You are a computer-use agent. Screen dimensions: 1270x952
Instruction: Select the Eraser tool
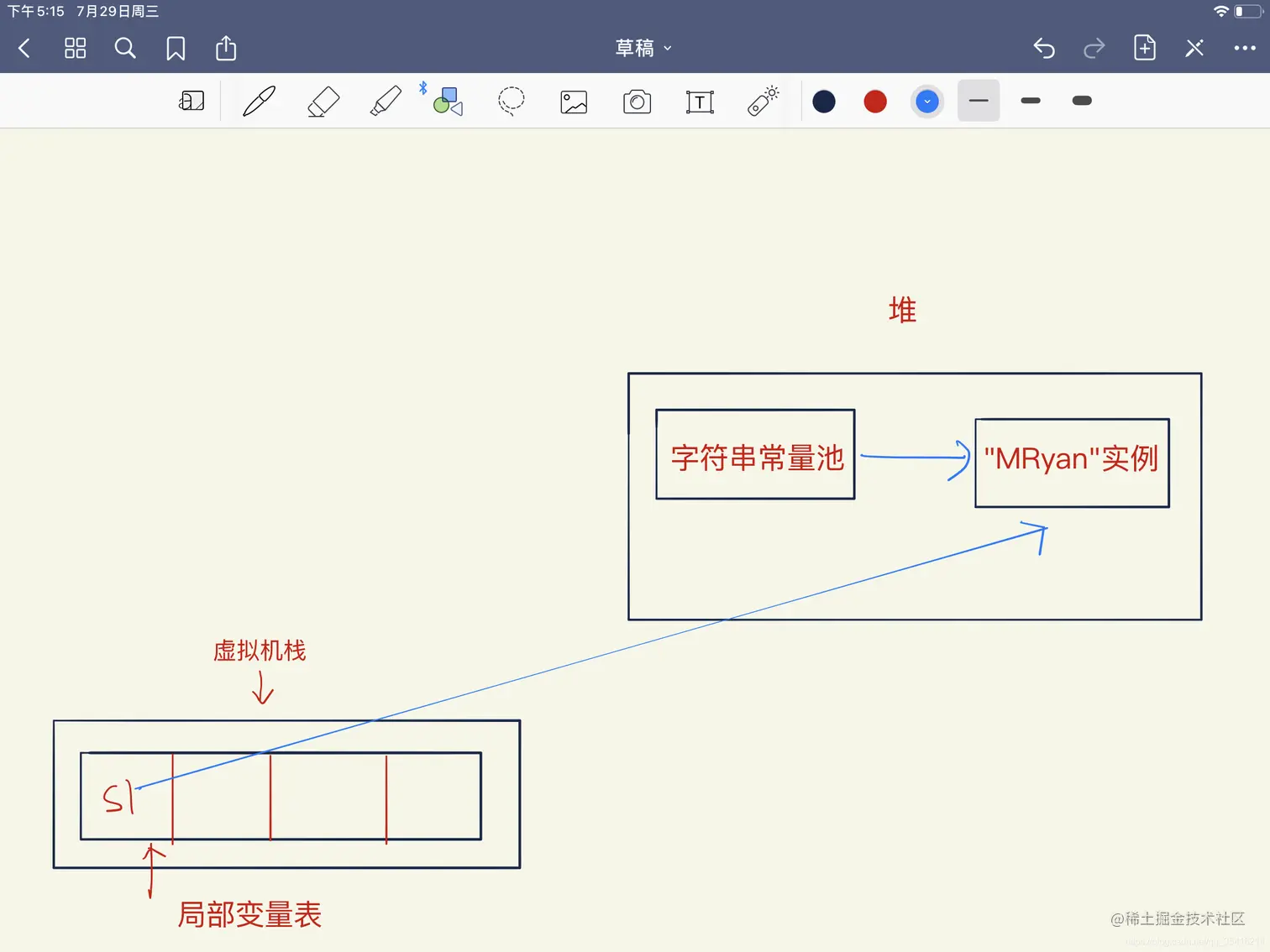323,101
